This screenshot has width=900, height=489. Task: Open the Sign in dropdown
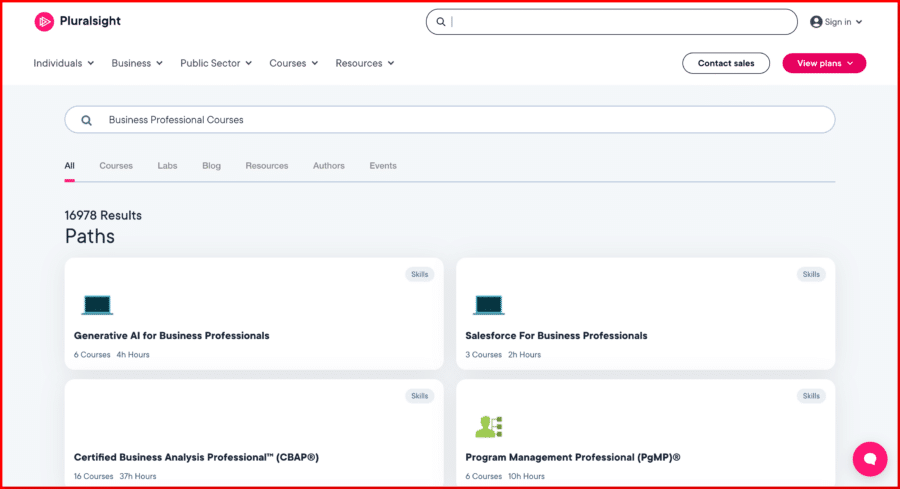coord(836,22)
